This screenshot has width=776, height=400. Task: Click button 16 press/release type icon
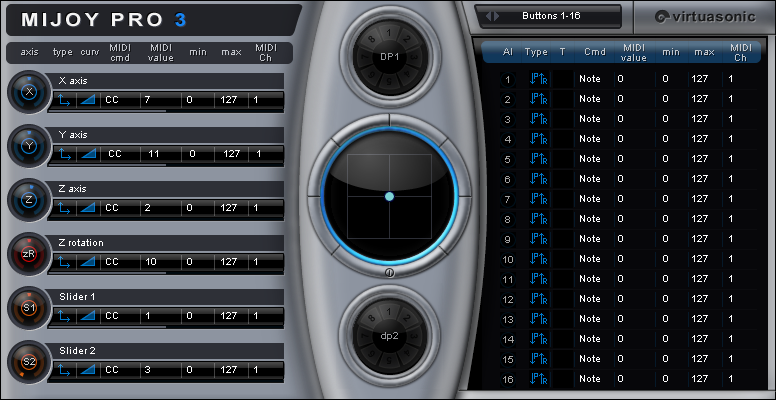pyautogui.click(x=538, y=379)
